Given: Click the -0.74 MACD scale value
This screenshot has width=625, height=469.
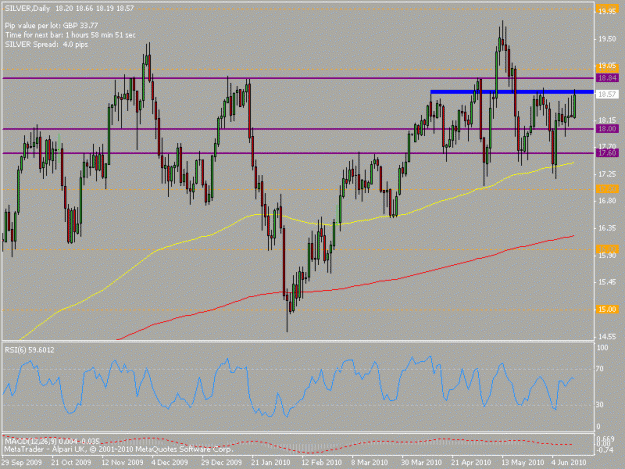Looking at the screenshot, I should point(604,450).
